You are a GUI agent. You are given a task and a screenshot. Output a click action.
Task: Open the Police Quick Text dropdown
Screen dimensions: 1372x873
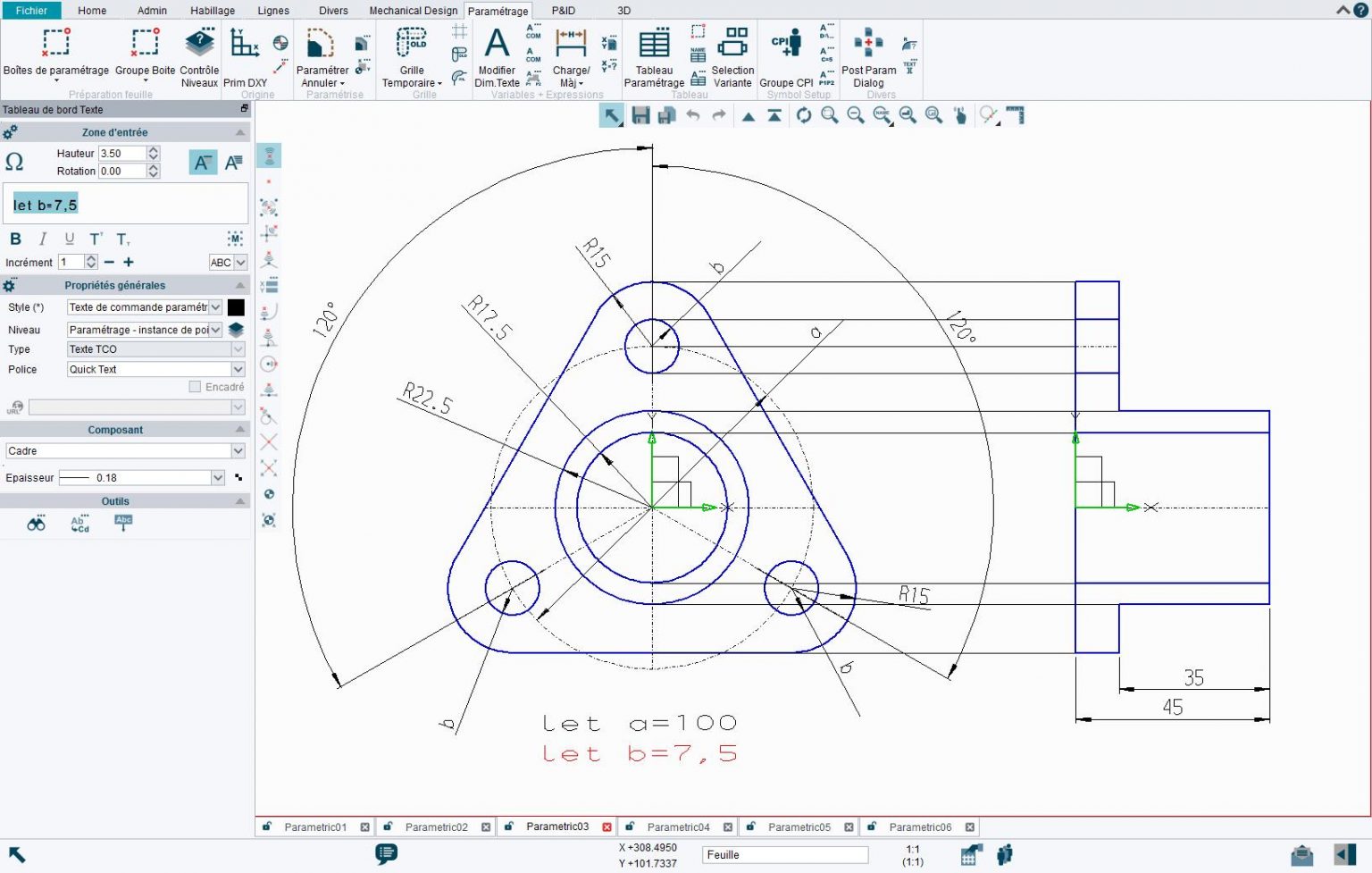tap(238, 369)
